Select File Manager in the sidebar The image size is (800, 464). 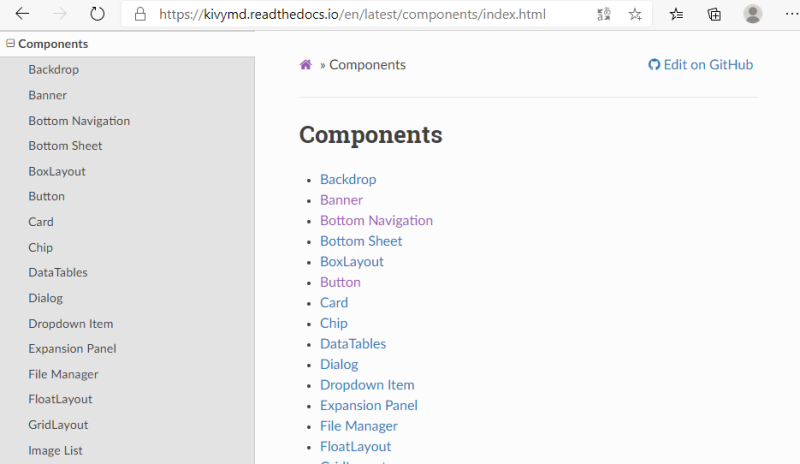63,374
